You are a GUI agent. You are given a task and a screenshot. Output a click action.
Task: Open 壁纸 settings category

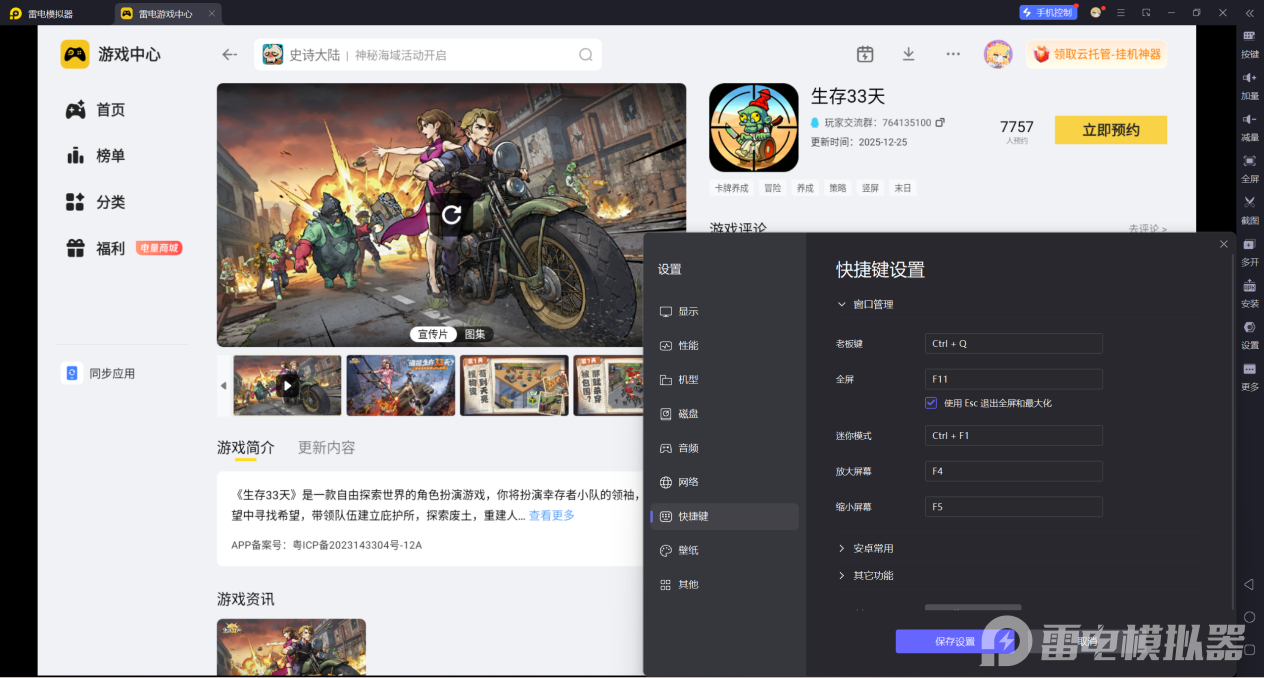coord(724,550)
